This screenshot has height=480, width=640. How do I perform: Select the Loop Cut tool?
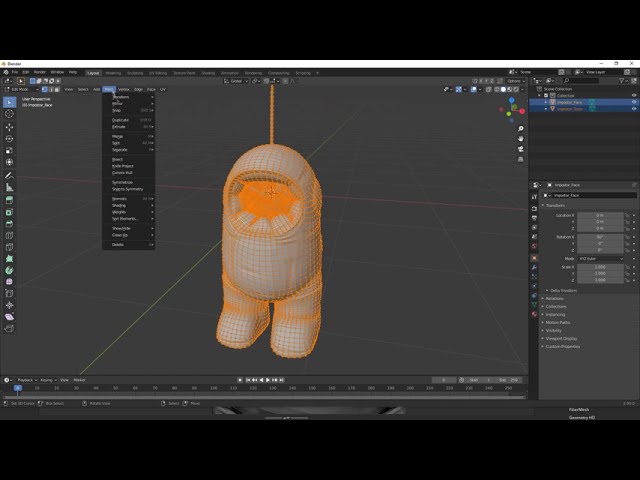pyautogui.click(x=9, y=235)
